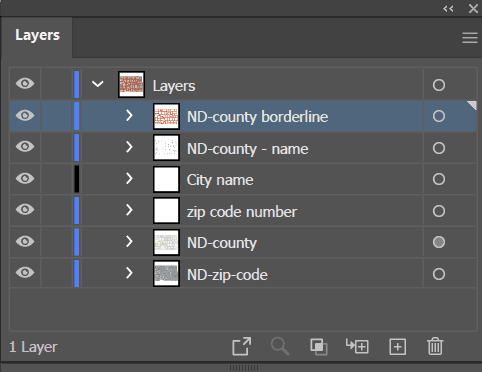Expand the zip code number sublayer

coord(129,210)
